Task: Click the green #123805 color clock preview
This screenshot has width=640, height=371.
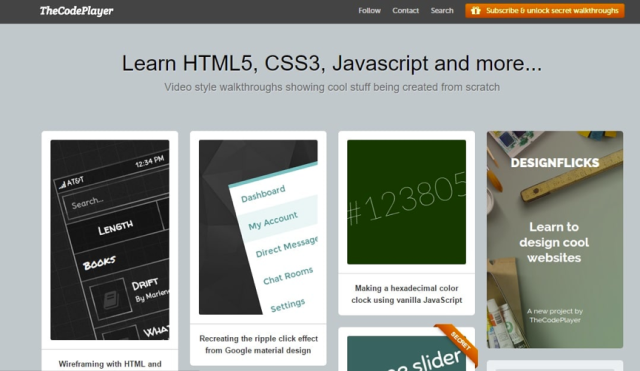Action: coord(407,202)
